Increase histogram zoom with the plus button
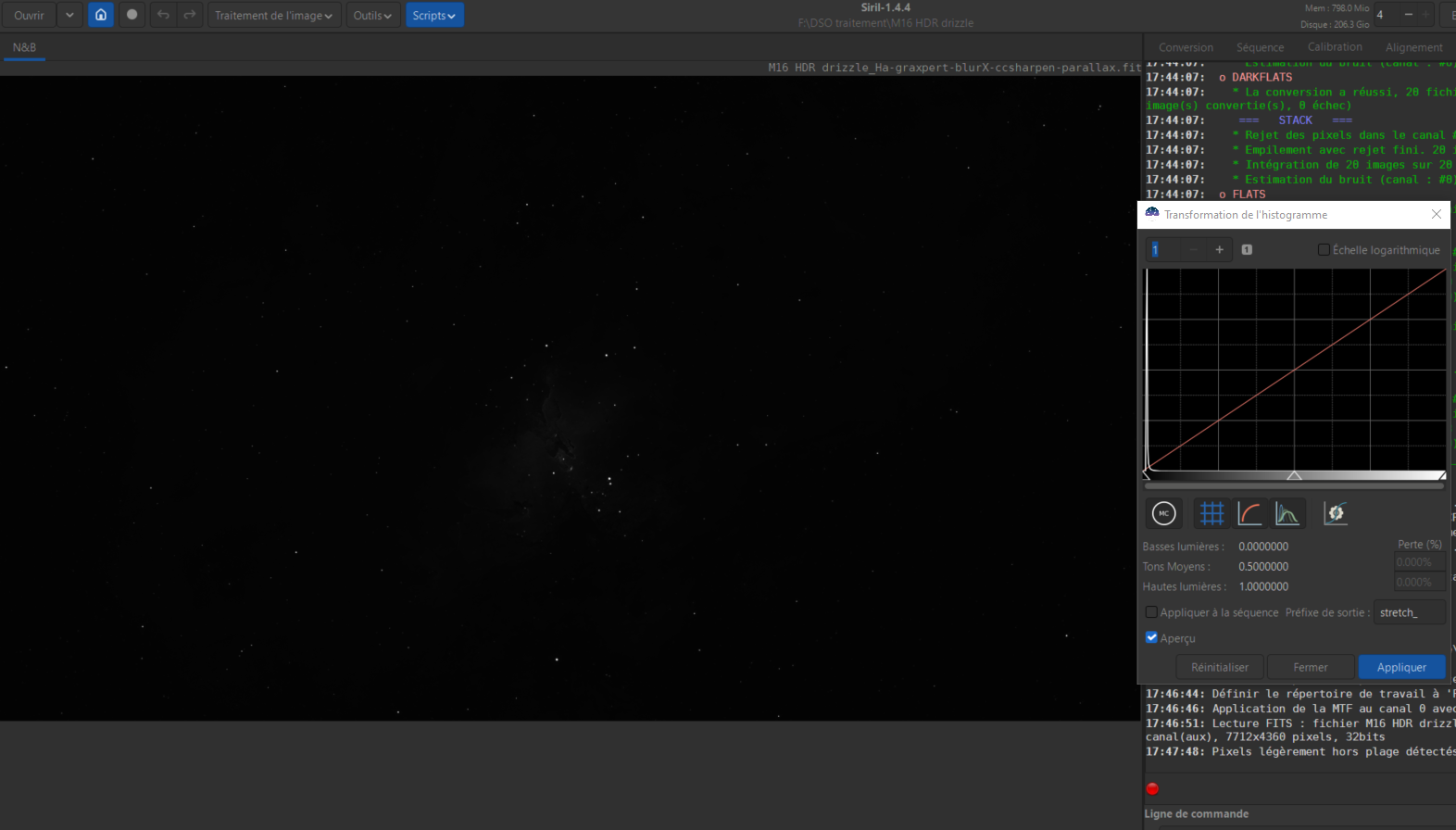1456x830 pixels. tap(1219, 249)
